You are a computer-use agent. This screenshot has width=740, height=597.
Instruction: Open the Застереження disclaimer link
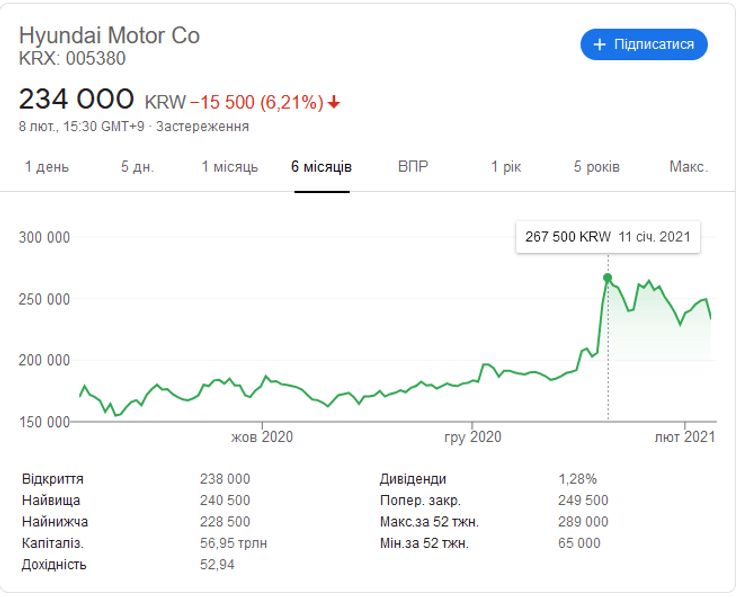tap(204, 126)
